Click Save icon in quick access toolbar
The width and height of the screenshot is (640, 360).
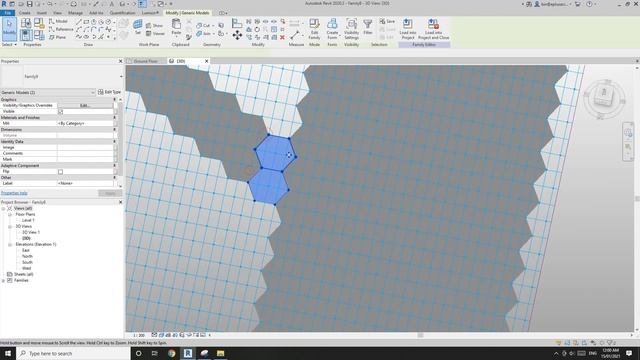(x=29, y=4)
